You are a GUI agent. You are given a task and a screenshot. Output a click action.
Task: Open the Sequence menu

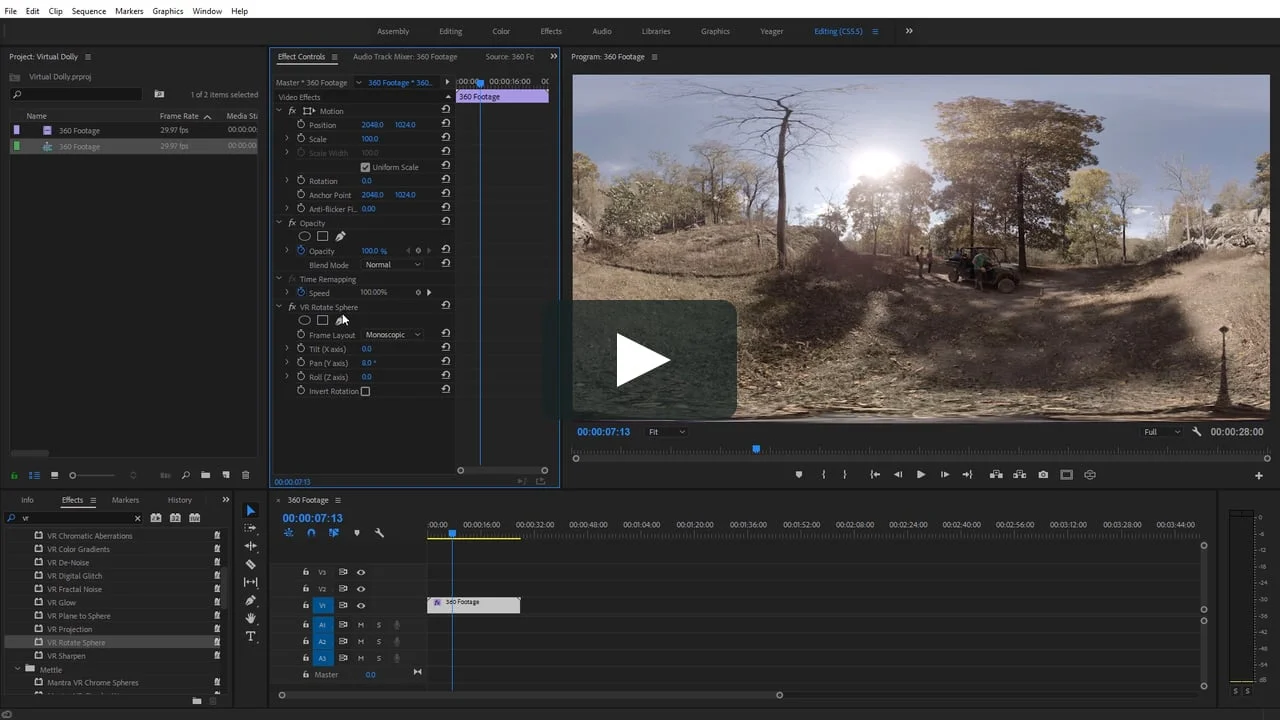(88, 11)
